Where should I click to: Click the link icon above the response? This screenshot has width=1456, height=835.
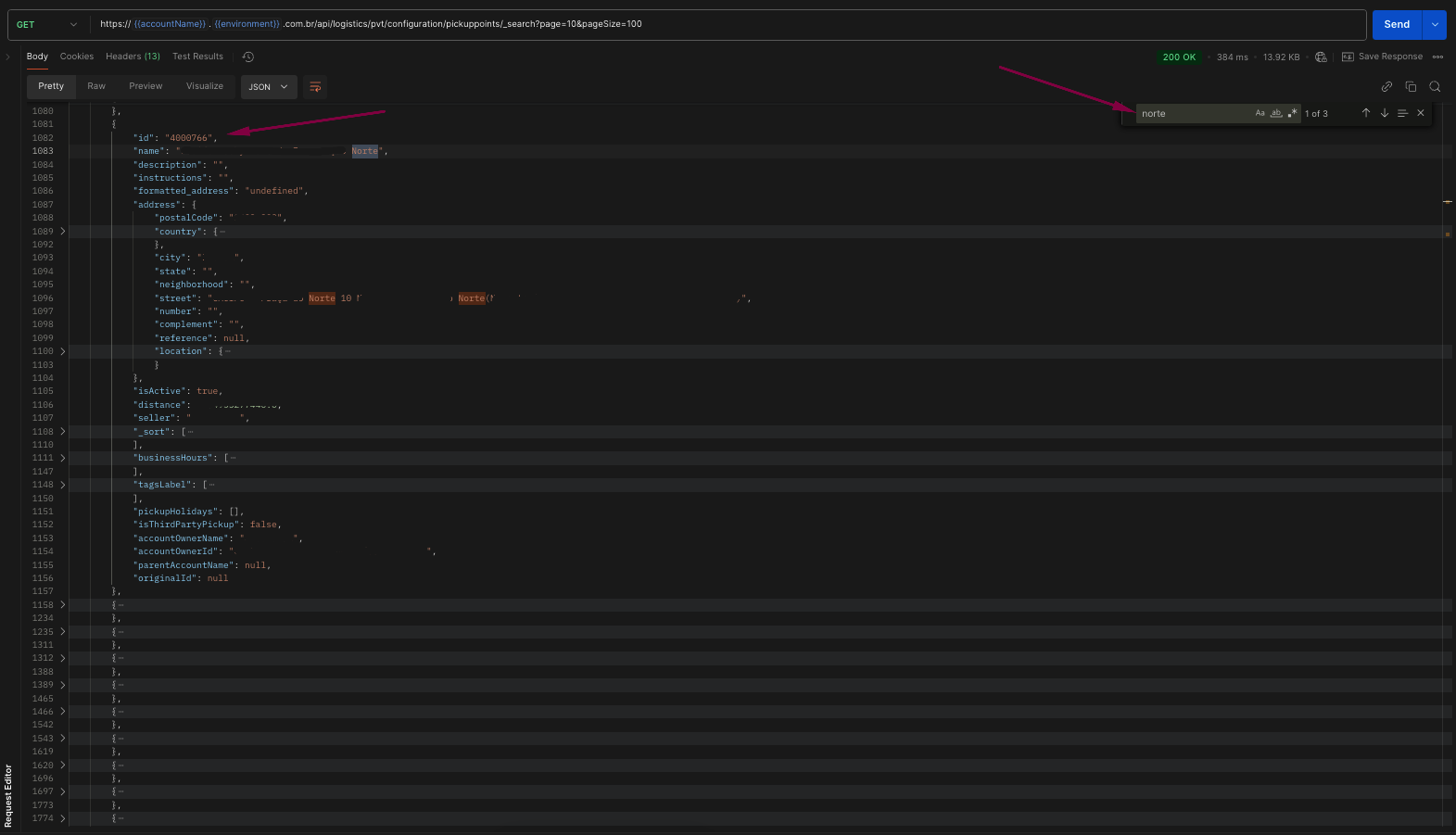1386,87
